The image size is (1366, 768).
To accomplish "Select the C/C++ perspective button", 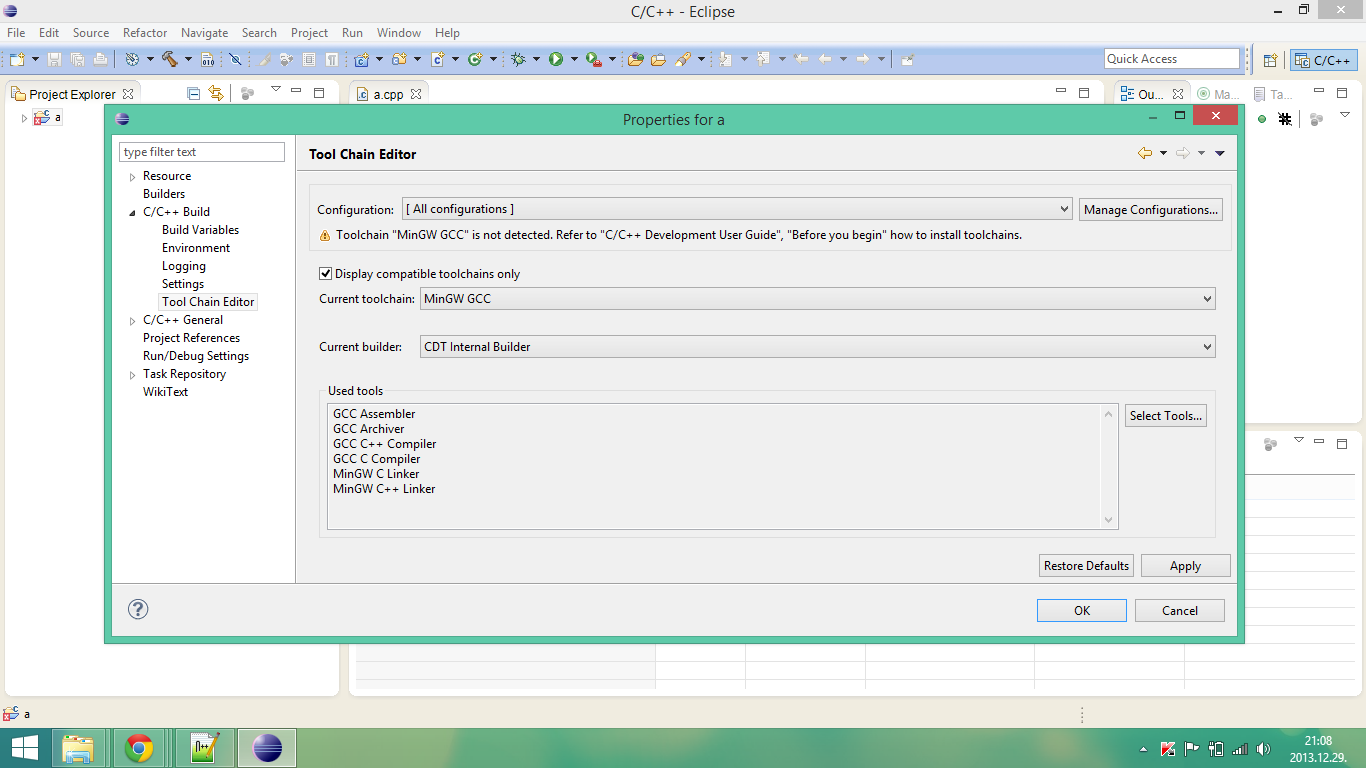I will click(x=1323, y=60).
